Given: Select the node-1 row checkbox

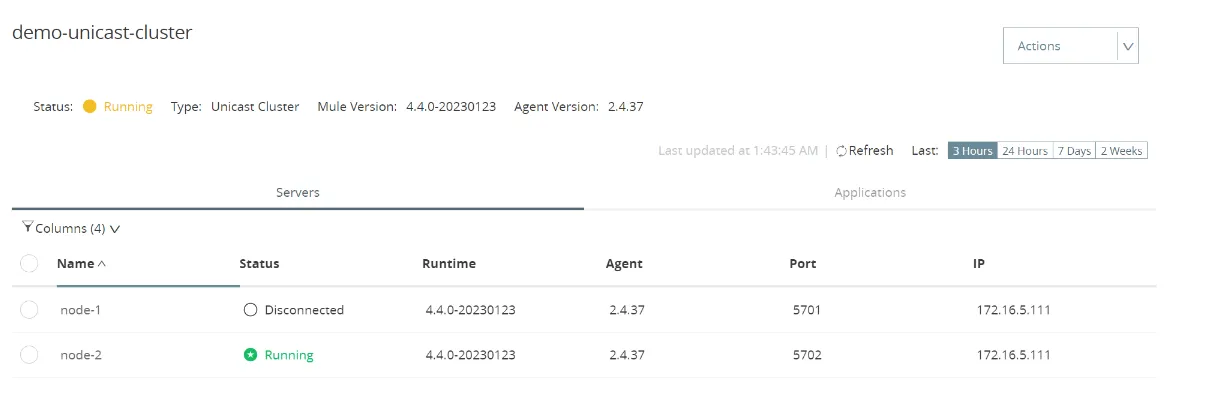Looking at the screenshot, I should (29, 310).
